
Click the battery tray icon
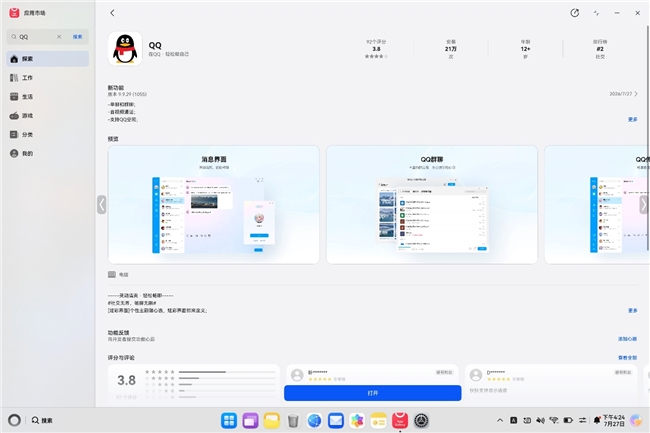568,420
